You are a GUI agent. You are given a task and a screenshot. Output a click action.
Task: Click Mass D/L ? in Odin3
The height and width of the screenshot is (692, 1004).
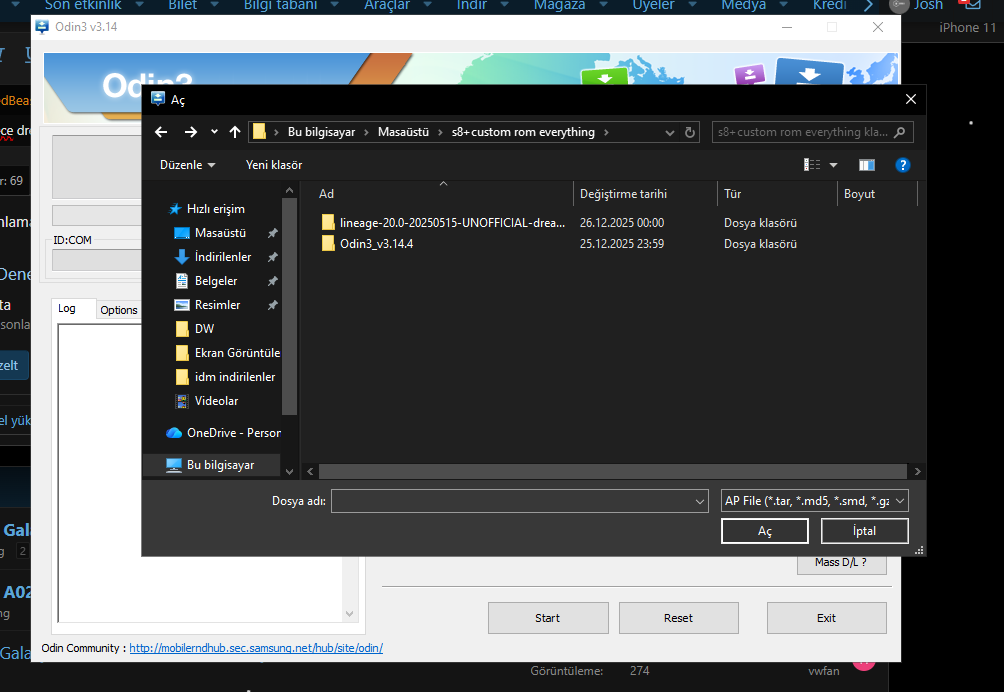tap(841, 563)
